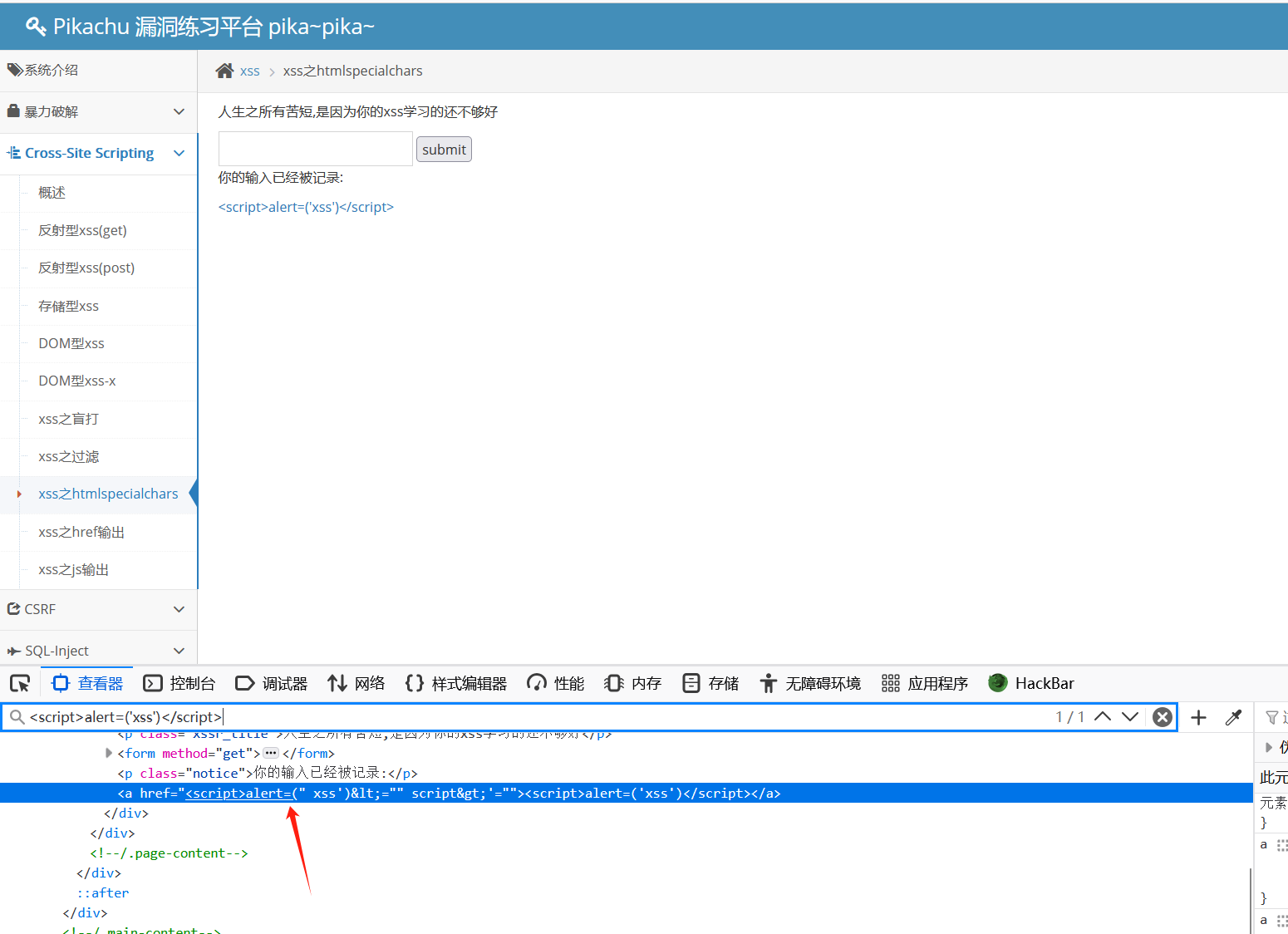The width and height of the screenshot is (1288, 934).
Task: Open the 调试器 debugger tab
Action: [x=272, y=684]
